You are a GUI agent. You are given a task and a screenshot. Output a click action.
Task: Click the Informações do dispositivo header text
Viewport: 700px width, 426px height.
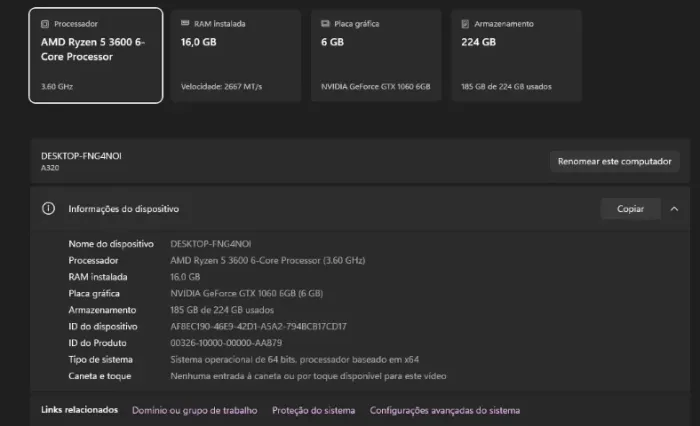click(124, 209)
